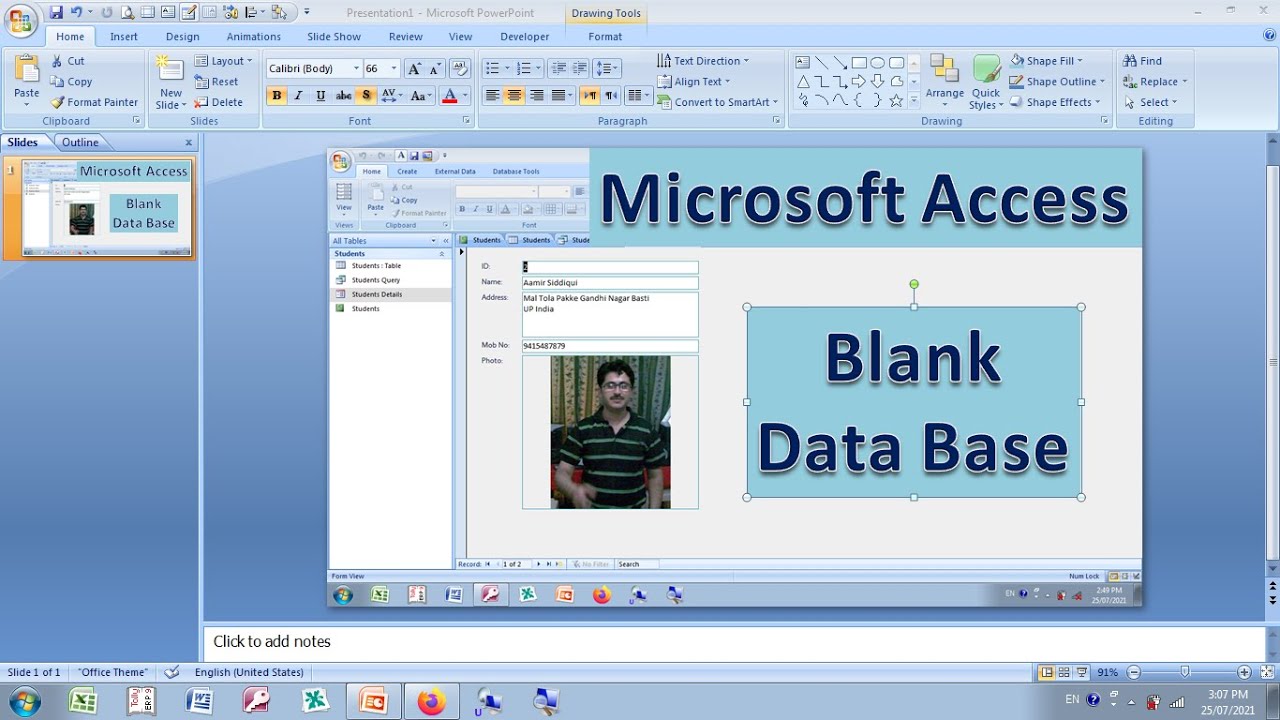Screen dimensions: 1280x720
Task: Switch to Animations tab
Action: pos(254,37)
